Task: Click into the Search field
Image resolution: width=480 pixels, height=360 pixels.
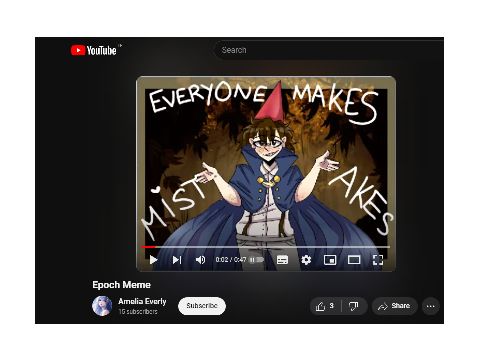Action: click(328, 50)
